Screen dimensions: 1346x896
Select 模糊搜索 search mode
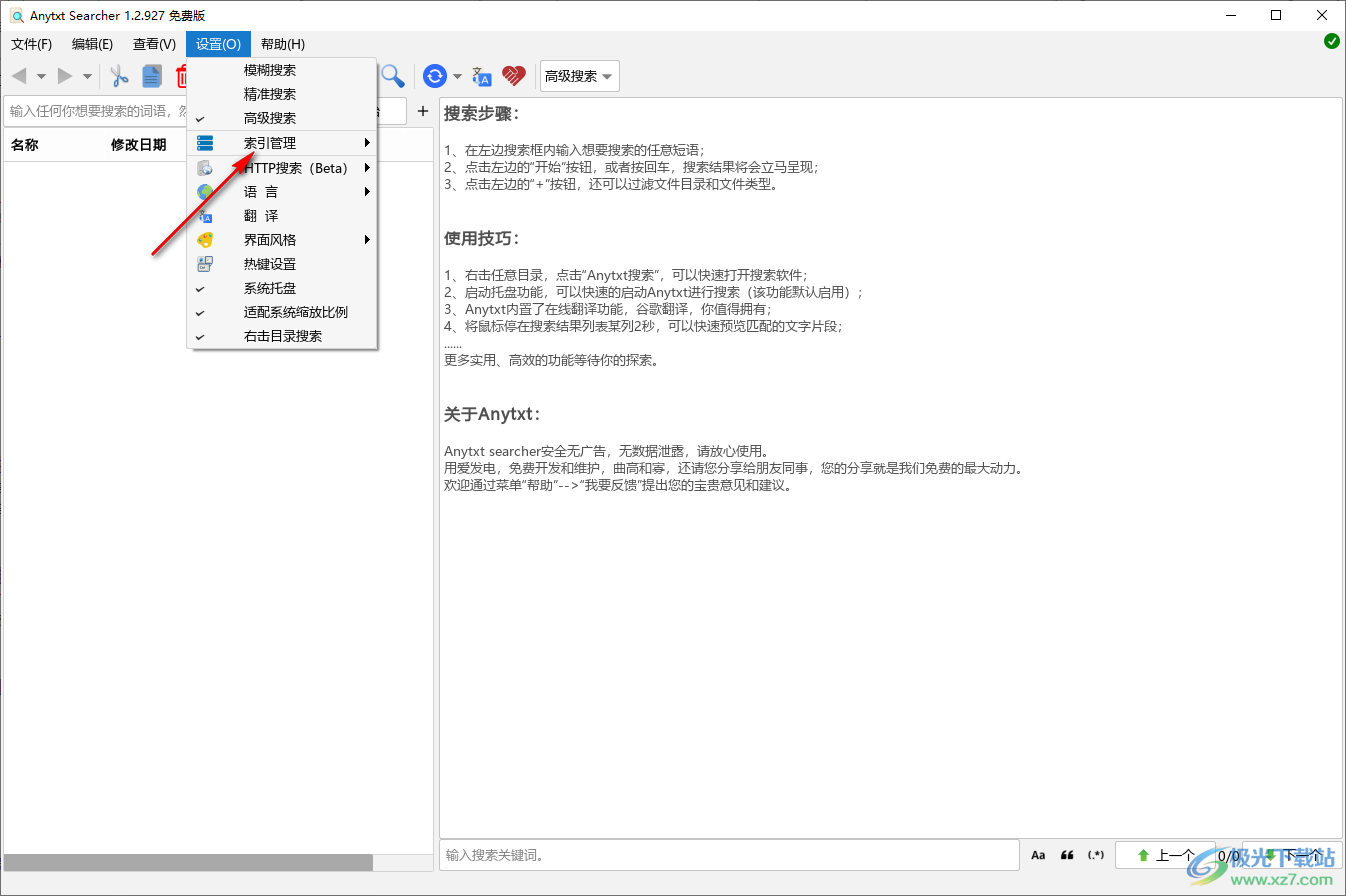[282, 70]
